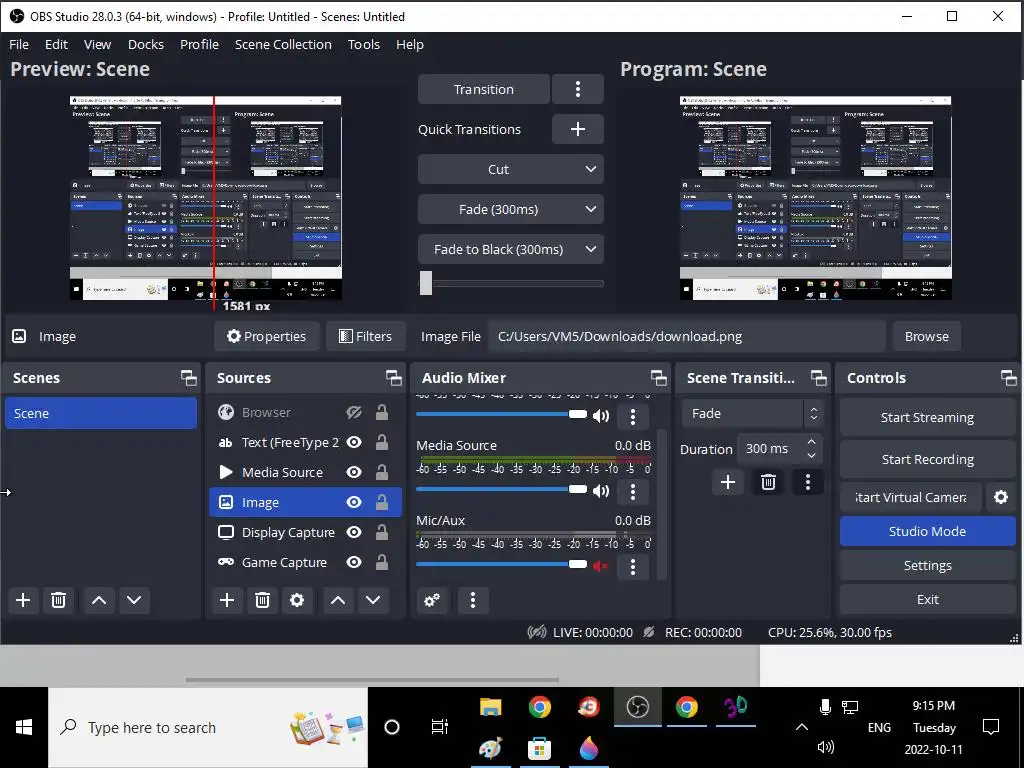Select the Scene entry in Scenes list
Screen dimensions: 1024x768
coord(101,413)
